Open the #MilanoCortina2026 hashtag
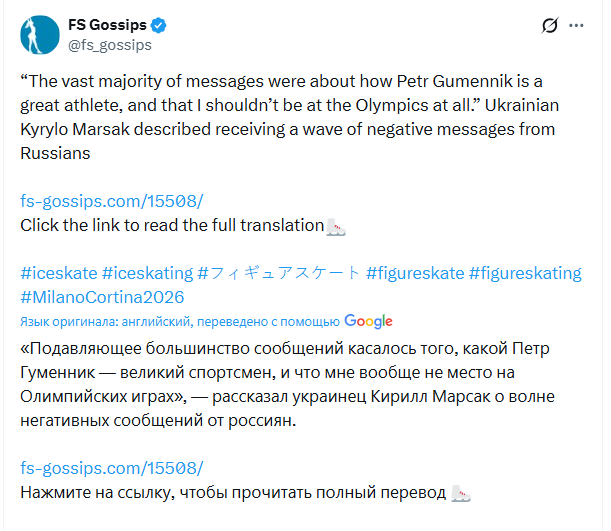 click(102, 297)
